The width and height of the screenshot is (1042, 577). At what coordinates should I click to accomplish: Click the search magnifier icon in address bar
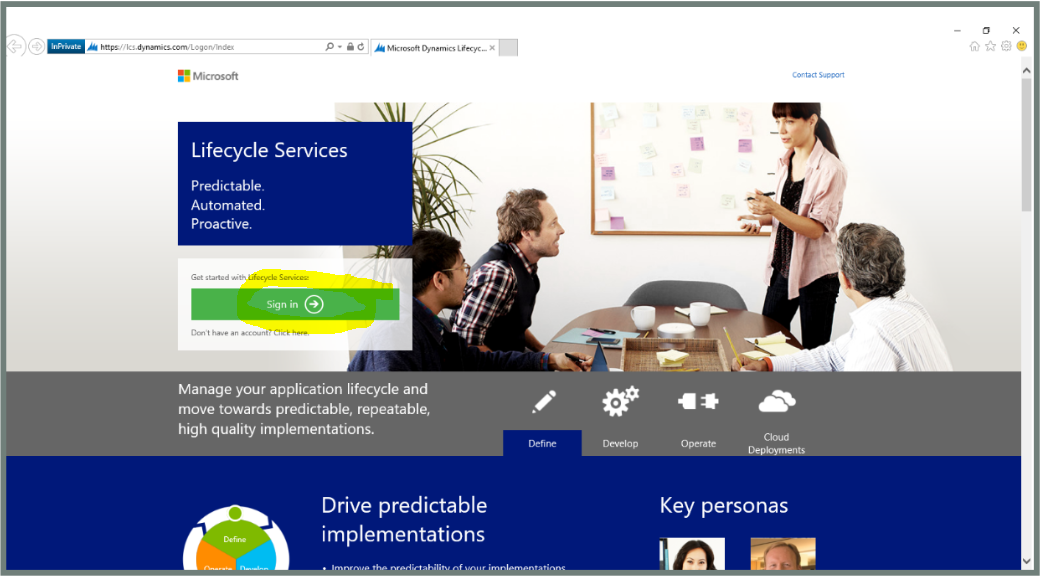point(329,47)
